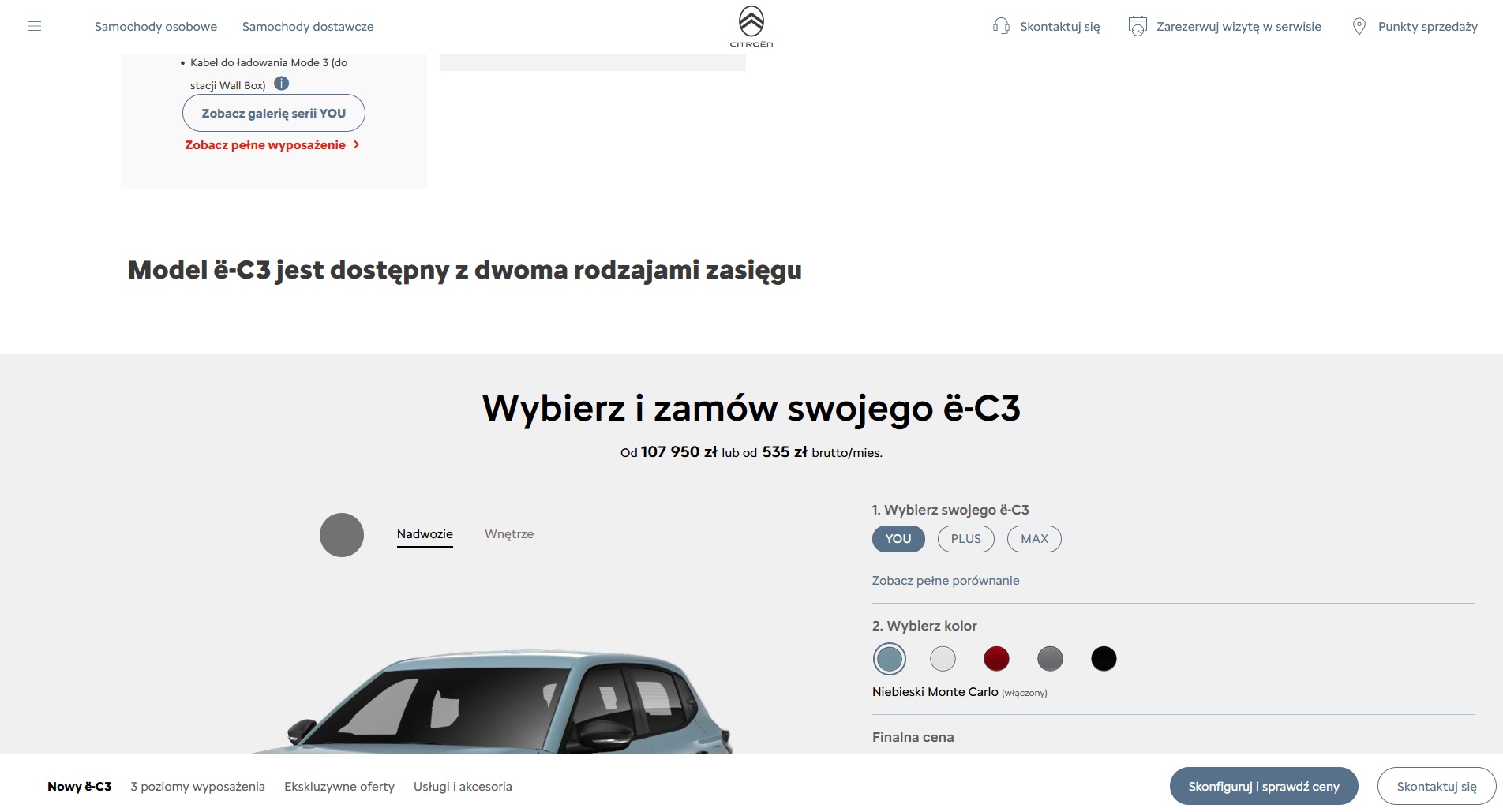Choose the black color swatch

click(x=1104, y=658)
